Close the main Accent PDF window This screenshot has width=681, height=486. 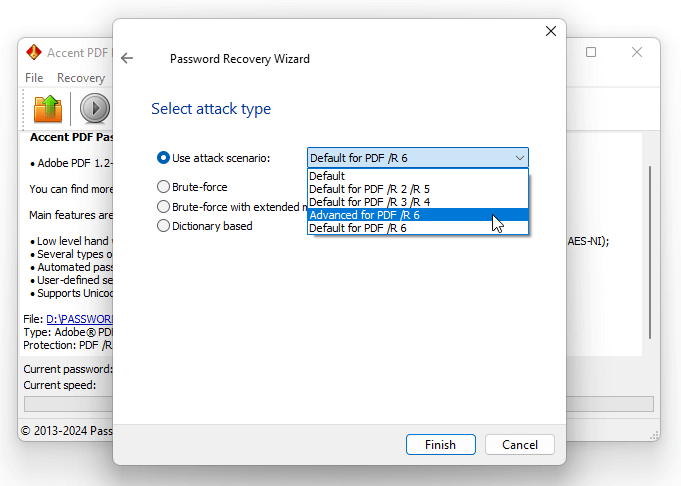coord(637,52)
